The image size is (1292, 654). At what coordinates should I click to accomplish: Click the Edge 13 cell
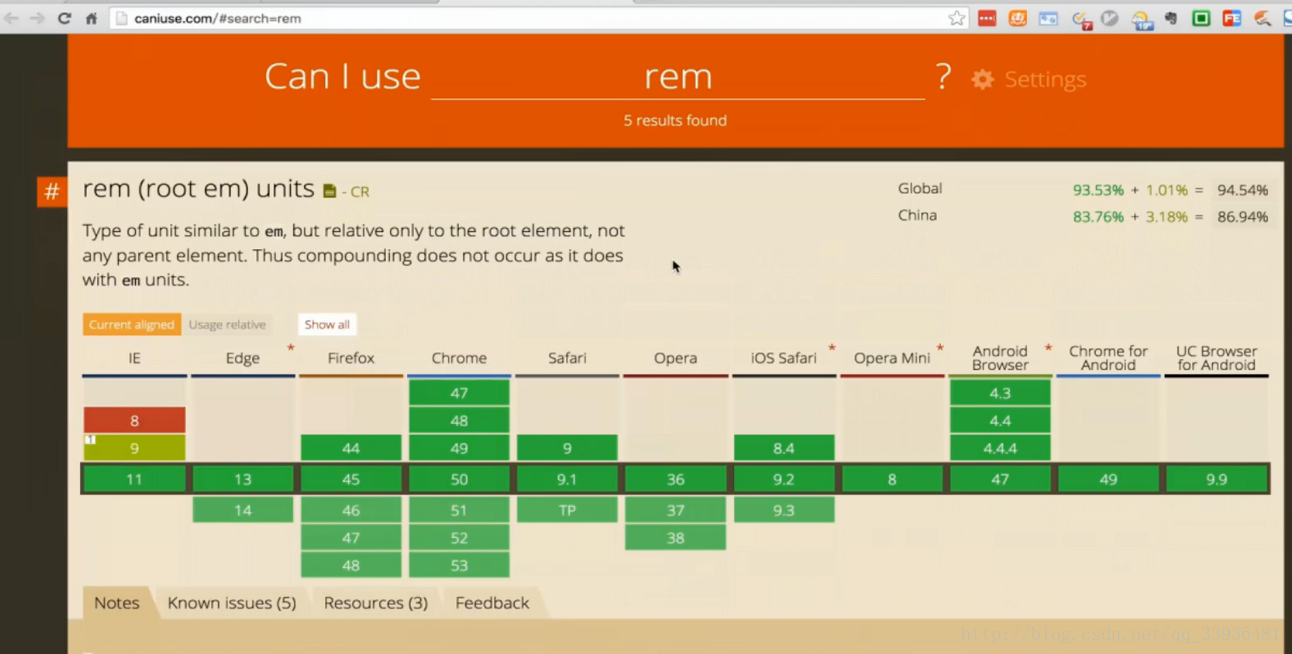243,479
